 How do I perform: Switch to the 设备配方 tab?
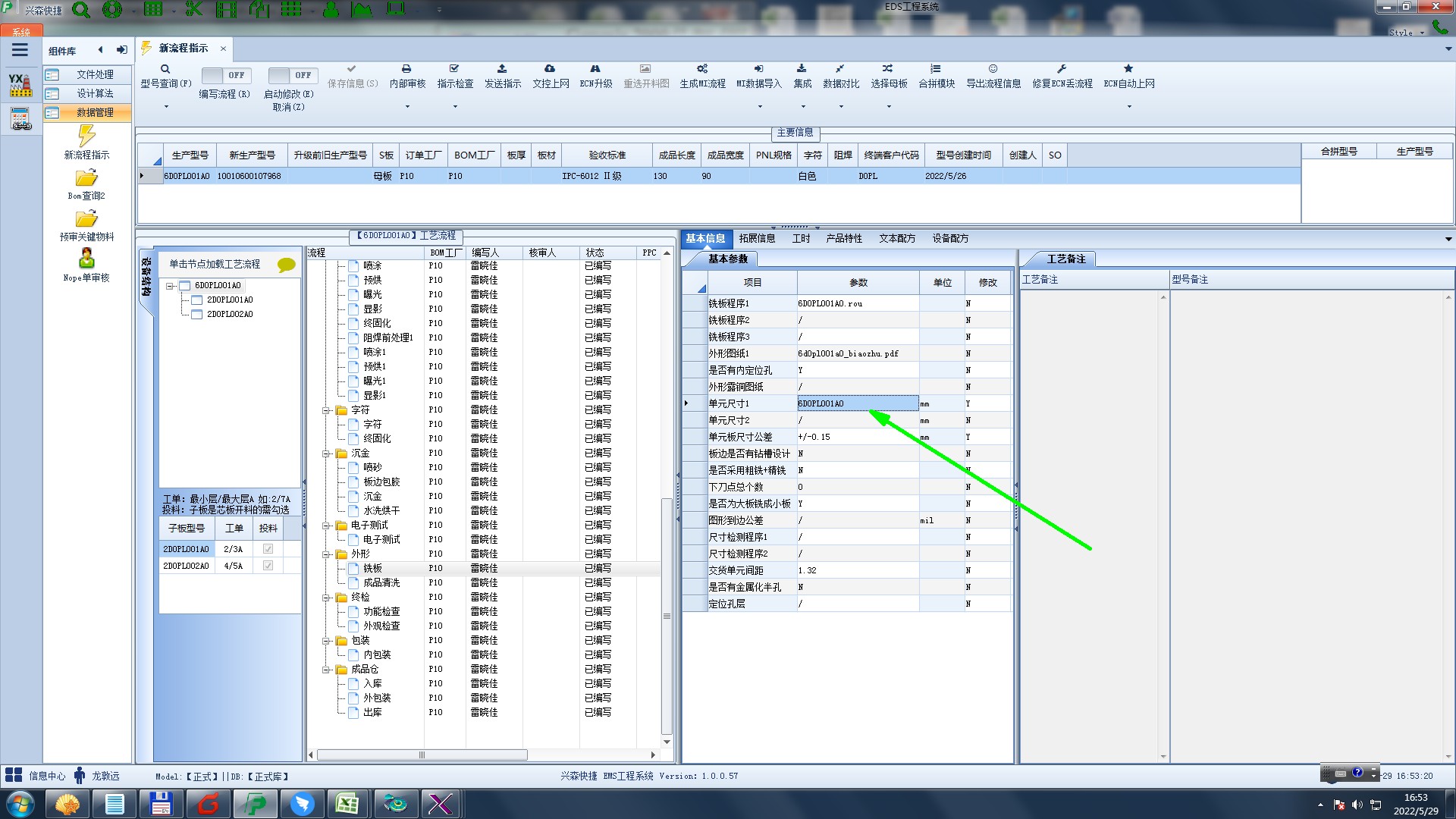[x=950, y=238]
